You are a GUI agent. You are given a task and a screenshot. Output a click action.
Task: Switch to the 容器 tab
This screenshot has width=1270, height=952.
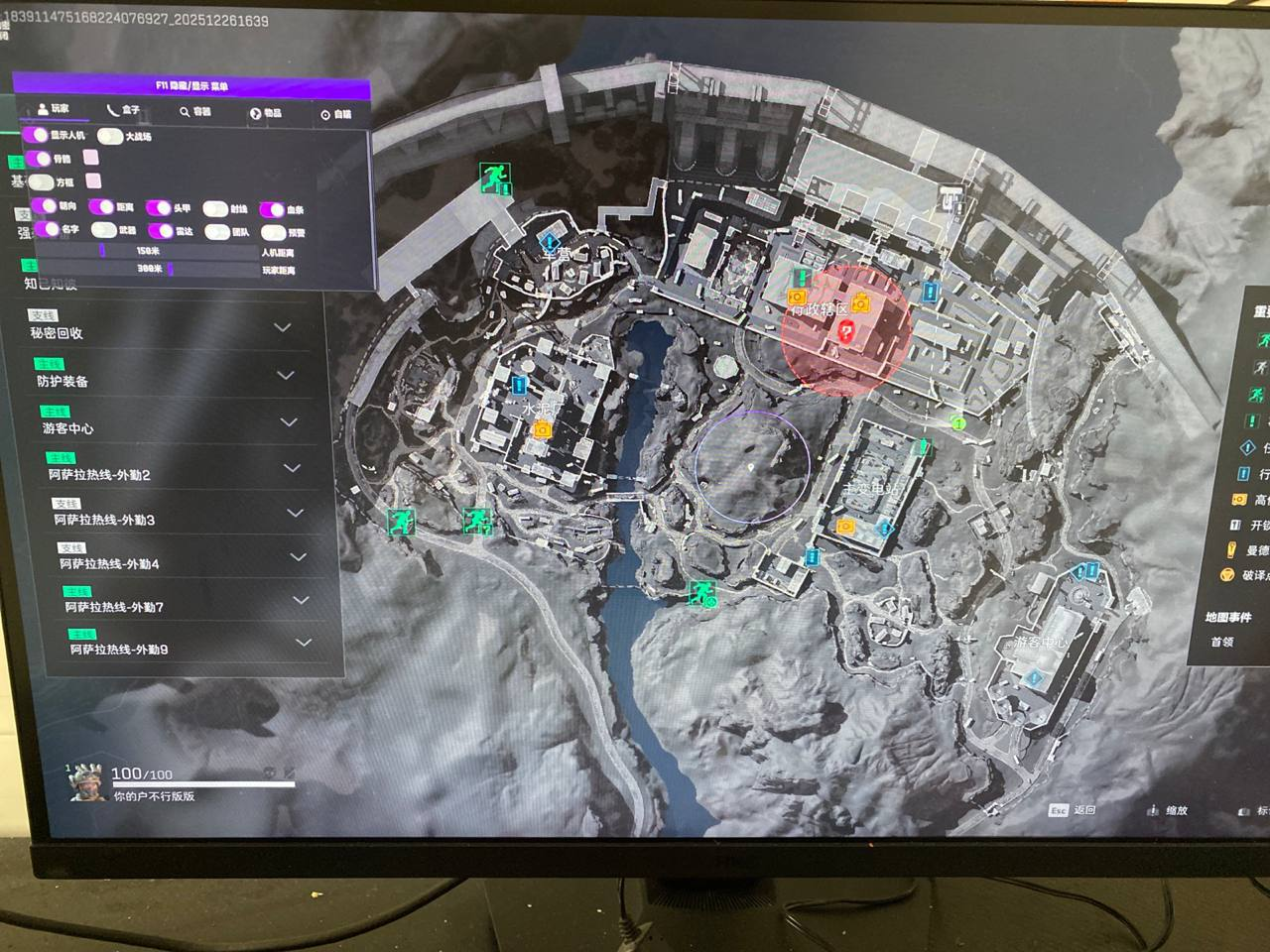tap(195, 112)
